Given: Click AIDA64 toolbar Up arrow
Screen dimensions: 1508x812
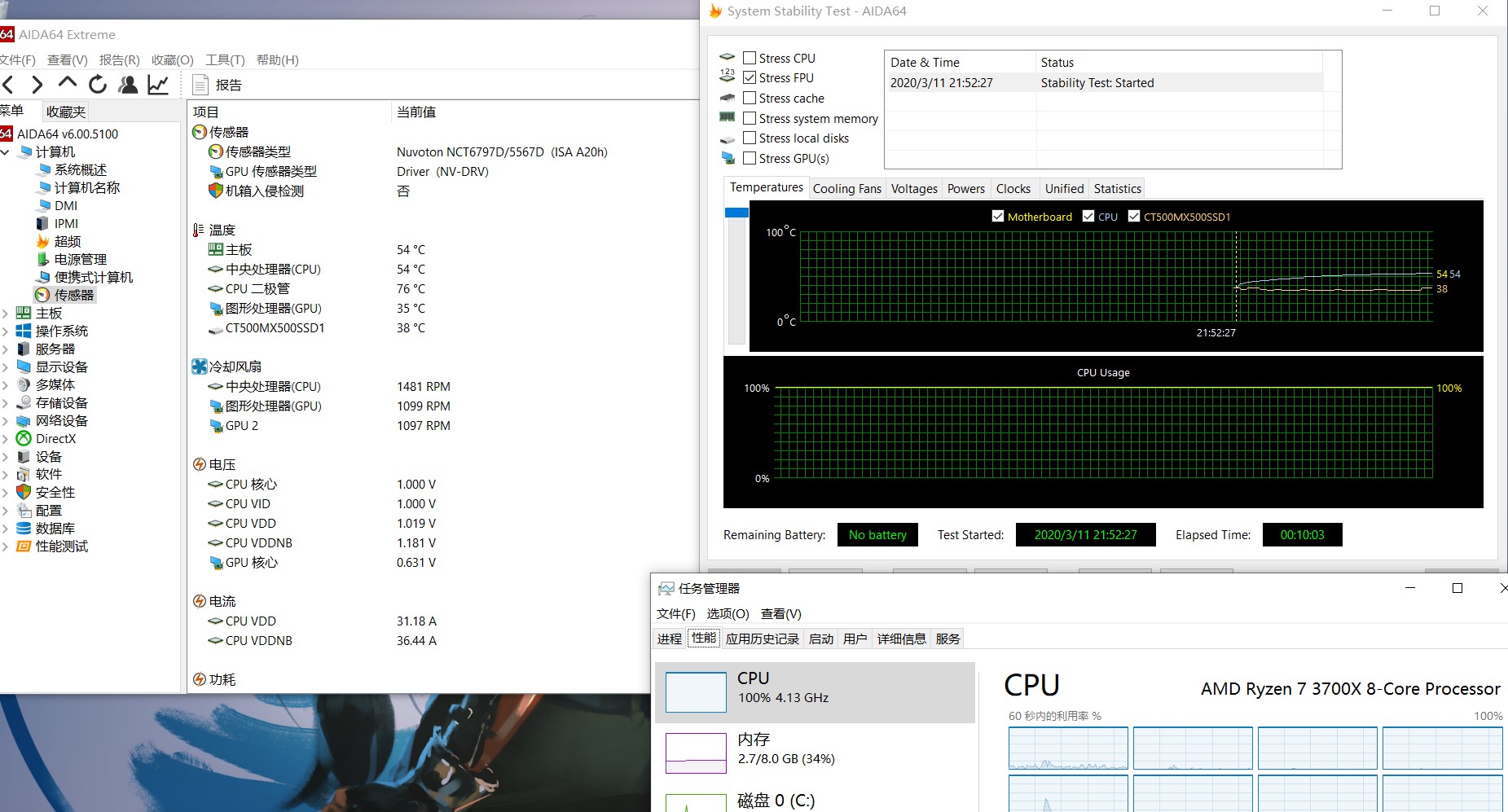Looking at the screenshot, I should [68, 83].
